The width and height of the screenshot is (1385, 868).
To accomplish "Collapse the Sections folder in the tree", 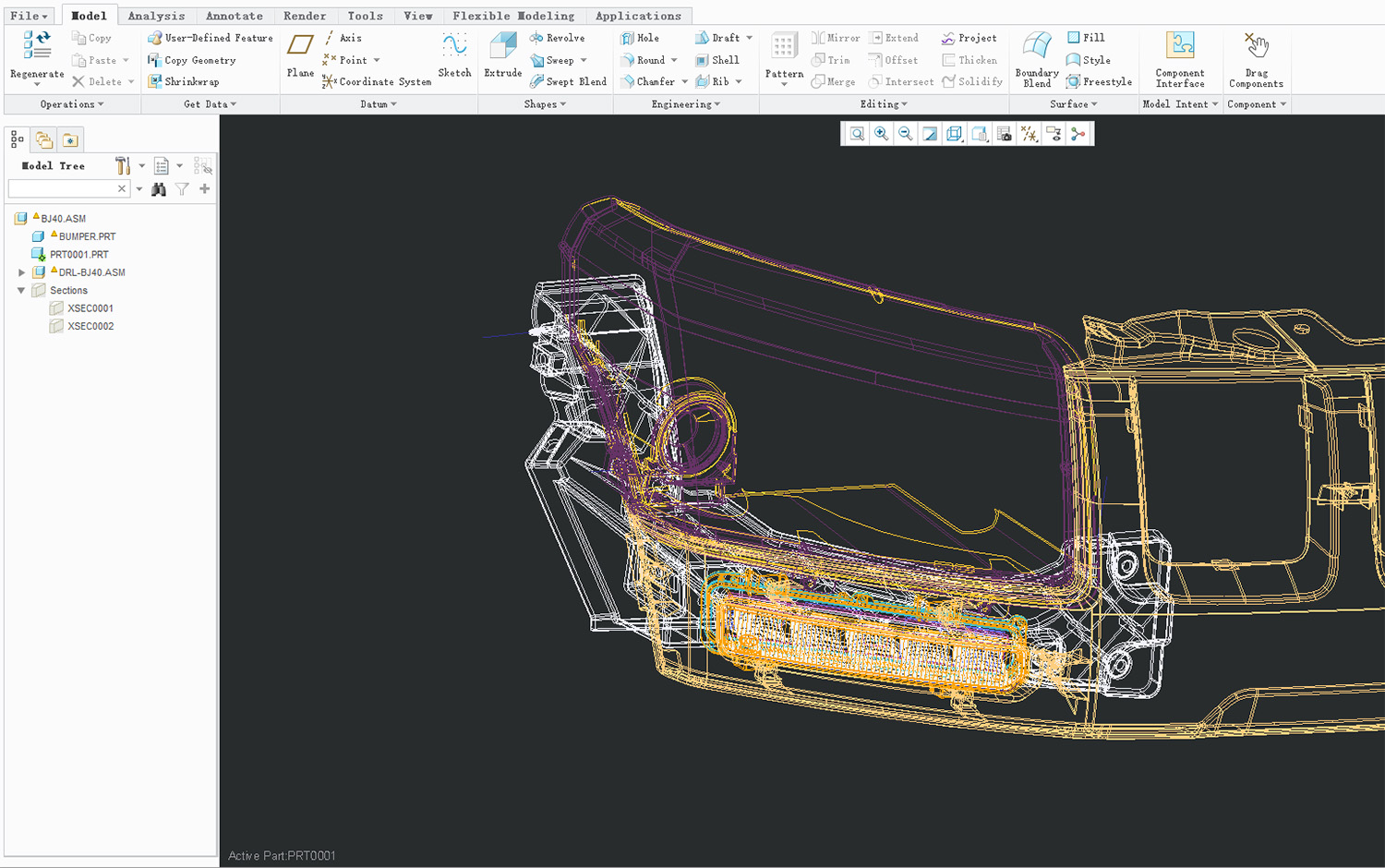I will (21, 290).
